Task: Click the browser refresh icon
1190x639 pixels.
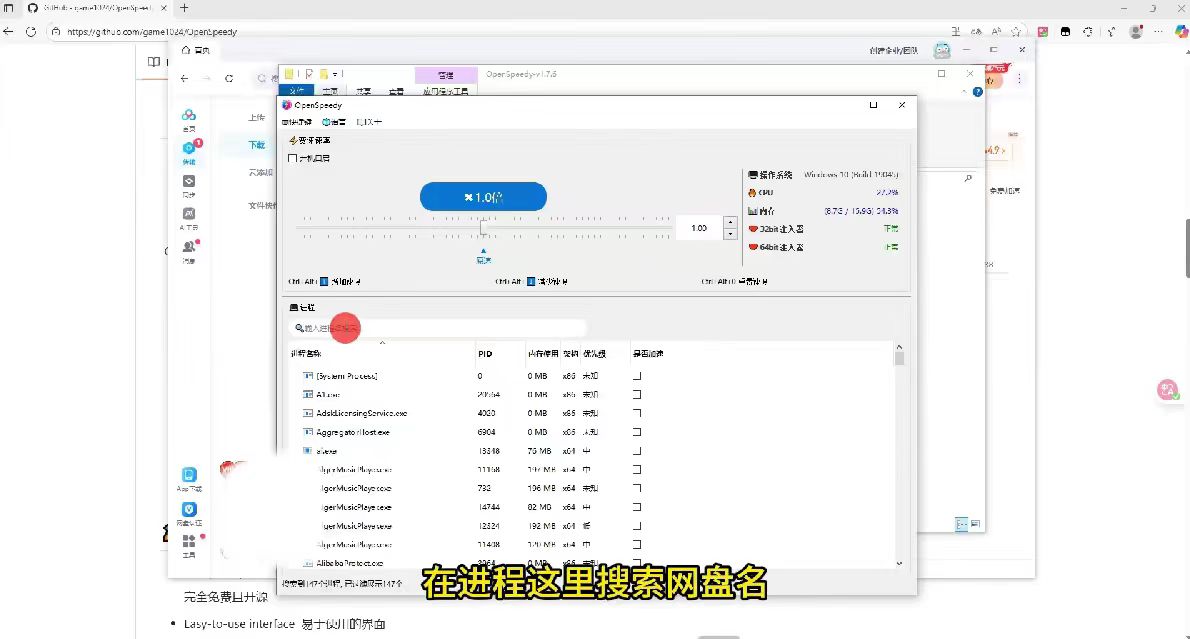Action: [x=31, y=31]
